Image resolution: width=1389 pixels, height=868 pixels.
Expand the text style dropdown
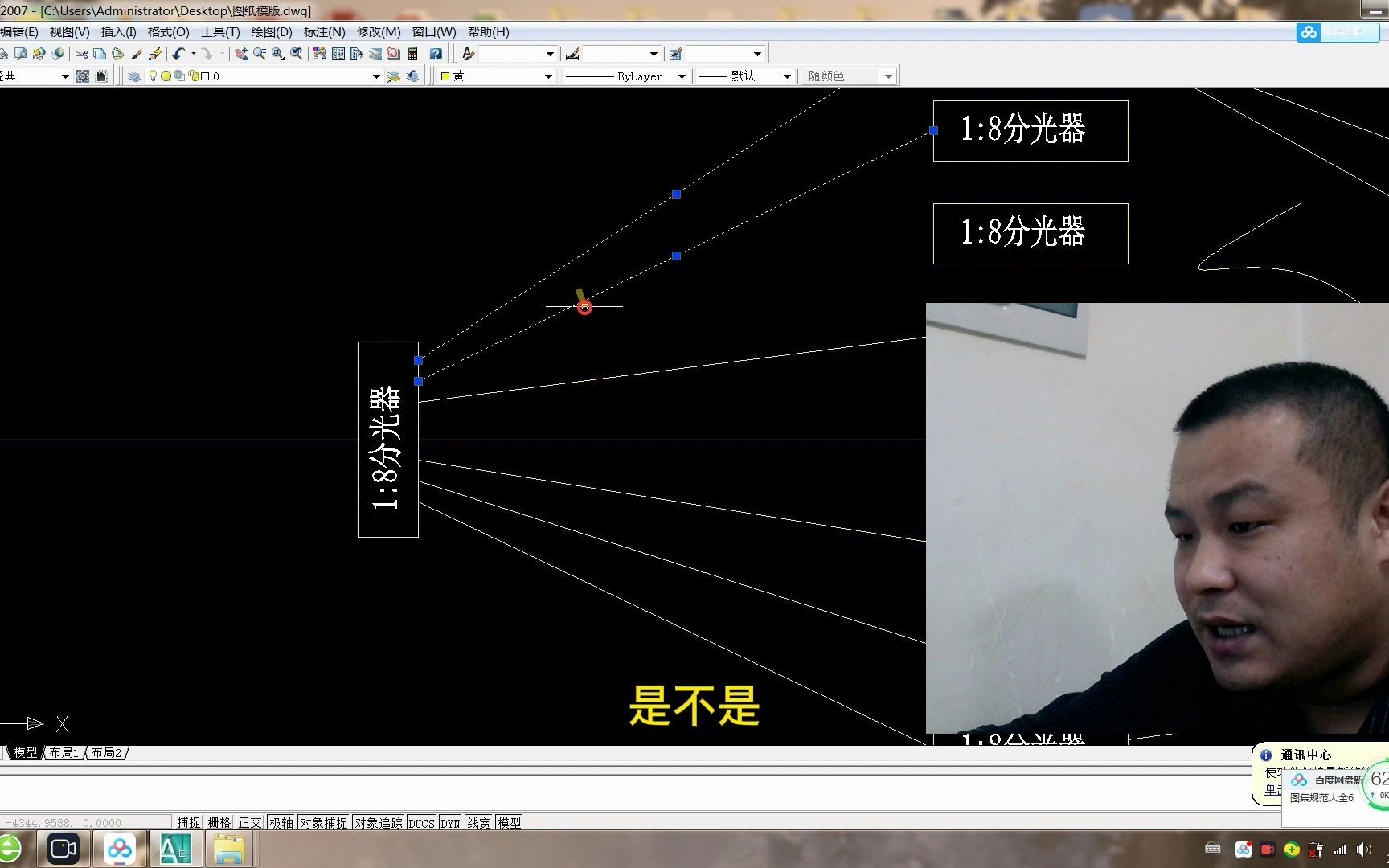pyautogui.click(x=550, y=54)
